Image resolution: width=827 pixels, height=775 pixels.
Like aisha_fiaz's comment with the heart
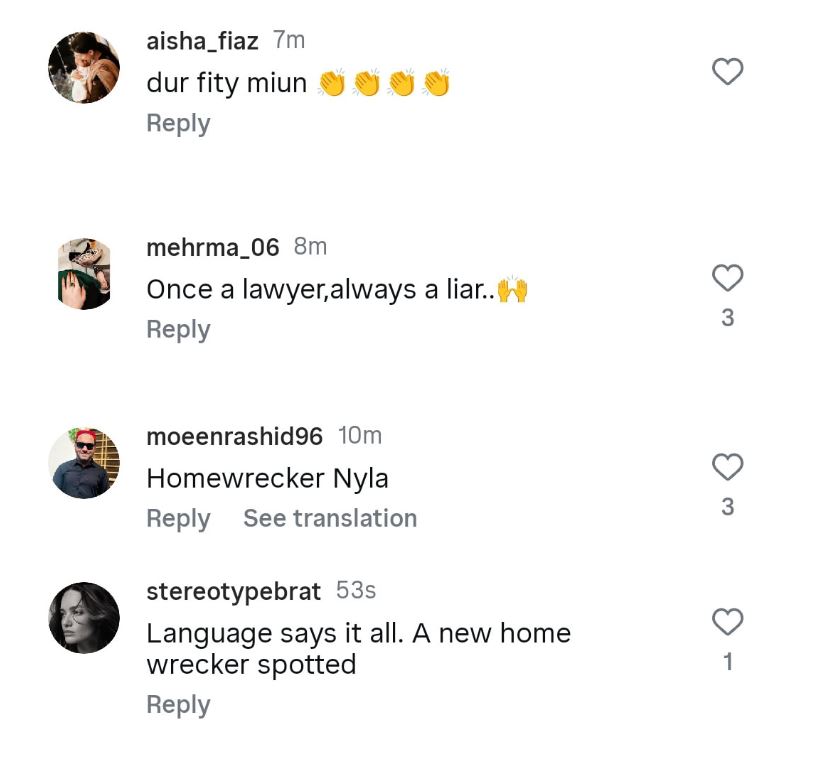[727, 72]
